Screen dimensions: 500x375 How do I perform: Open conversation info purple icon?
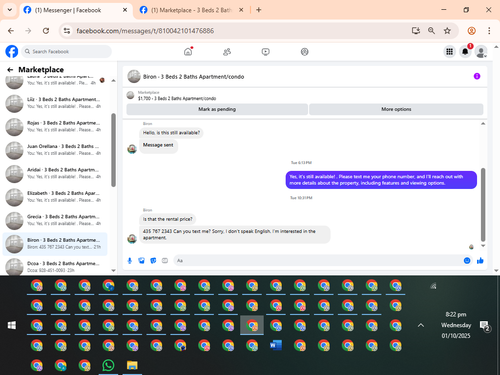477,76
